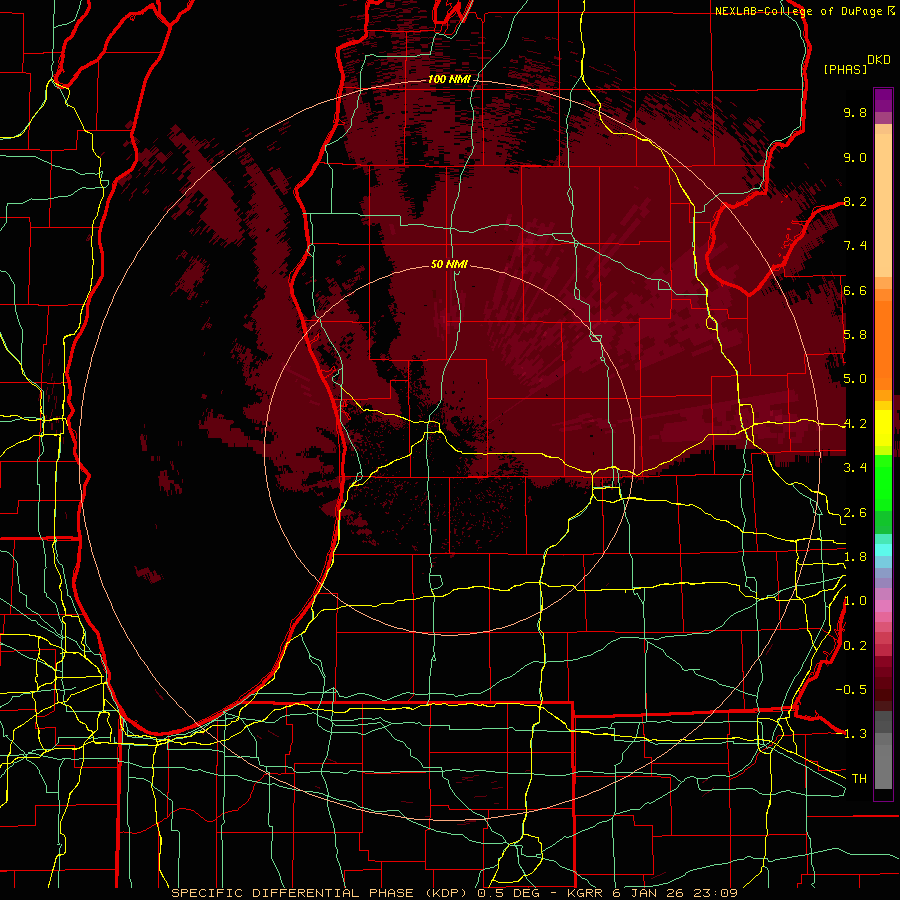Click the 1.0 value on the color scale
This screenshot has width=900, height=900.
coord(855,601)
